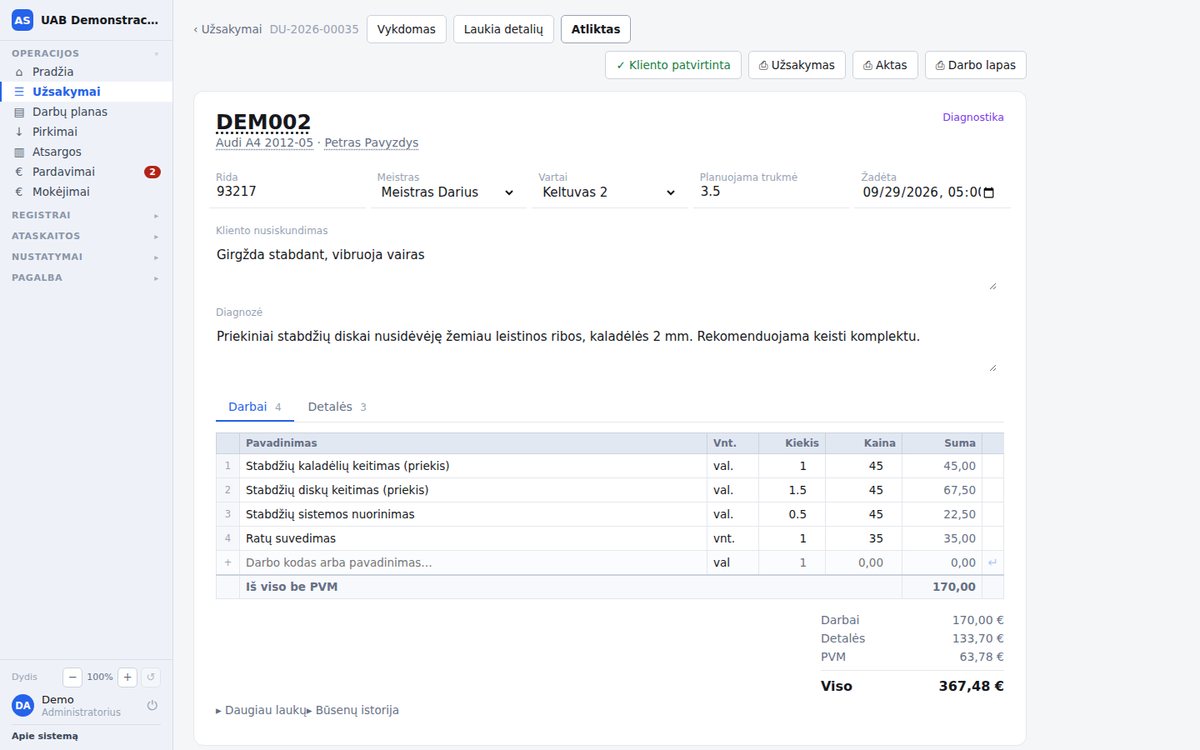1200x750 pixels.
Task: Click the red badge on Pardavimai
Action: (x=152, y=172)
